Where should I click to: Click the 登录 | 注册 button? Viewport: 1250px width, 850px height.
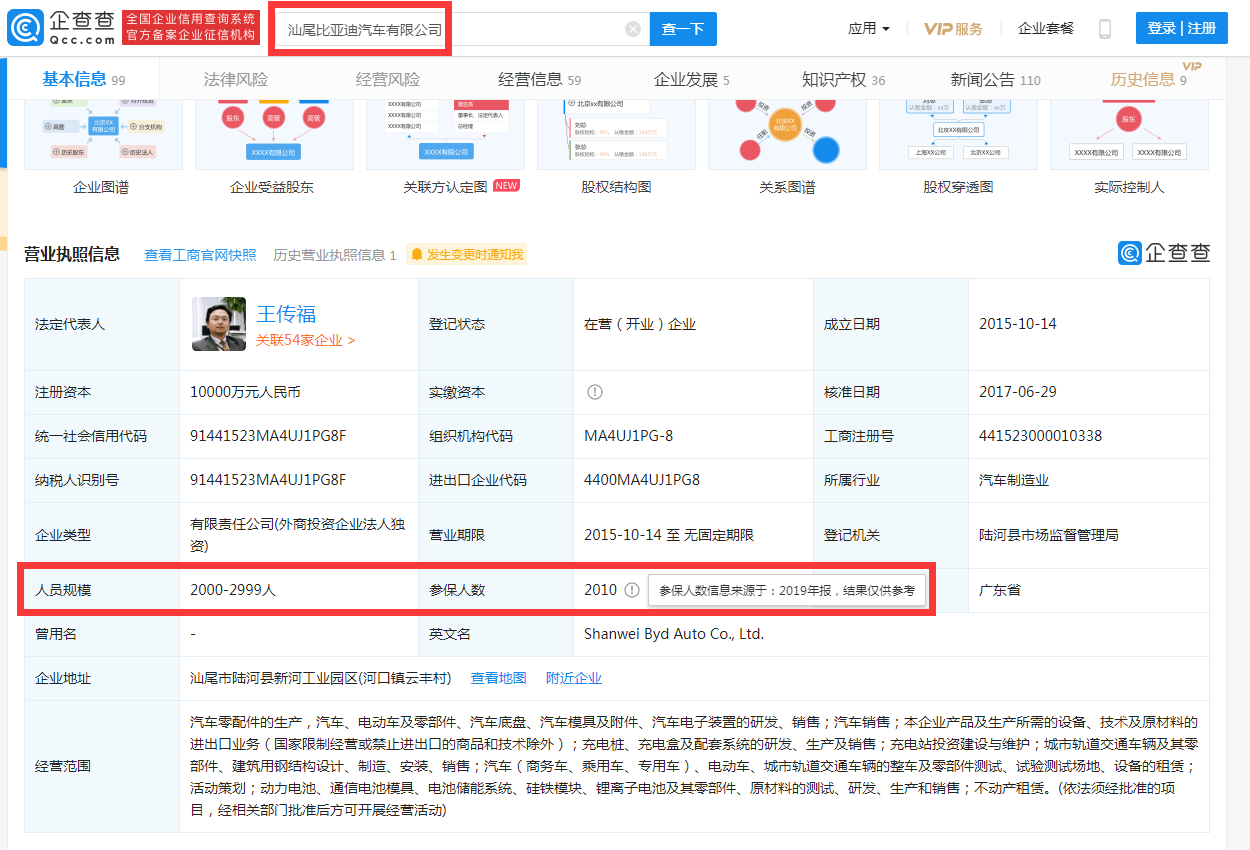pos(1182,28)
